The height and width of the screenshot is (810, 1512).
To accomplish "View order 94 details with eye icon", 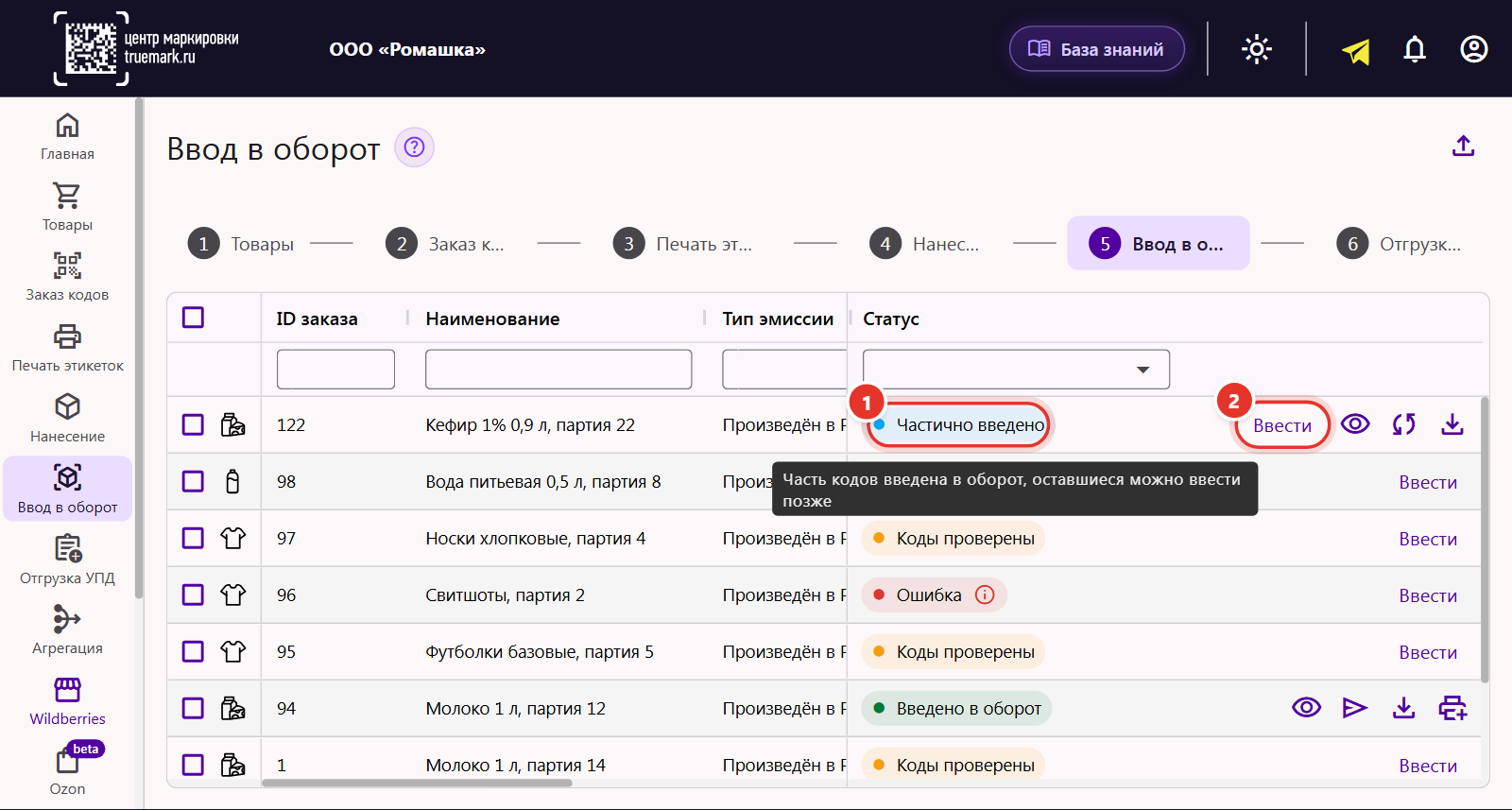I will (x=1306, y=708).
